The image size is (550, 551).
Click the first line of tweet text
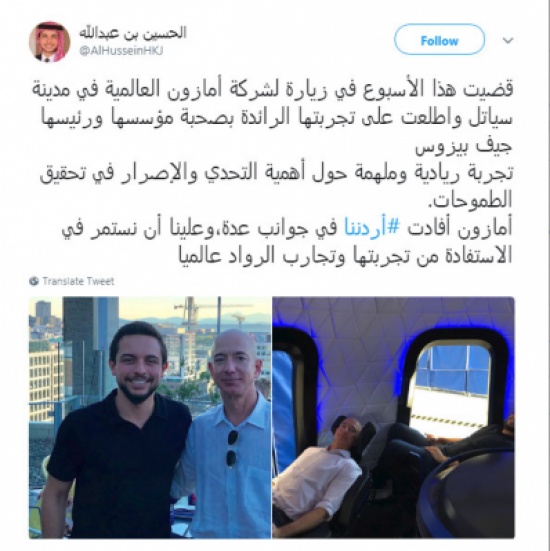273,89
